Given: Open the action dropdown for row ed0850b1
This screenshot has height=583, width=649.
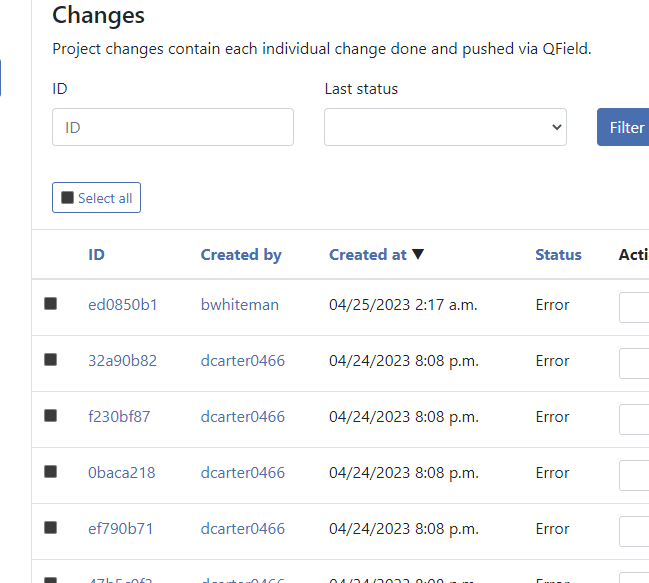Looking at the screenshot, I should [x=634, y=306].
